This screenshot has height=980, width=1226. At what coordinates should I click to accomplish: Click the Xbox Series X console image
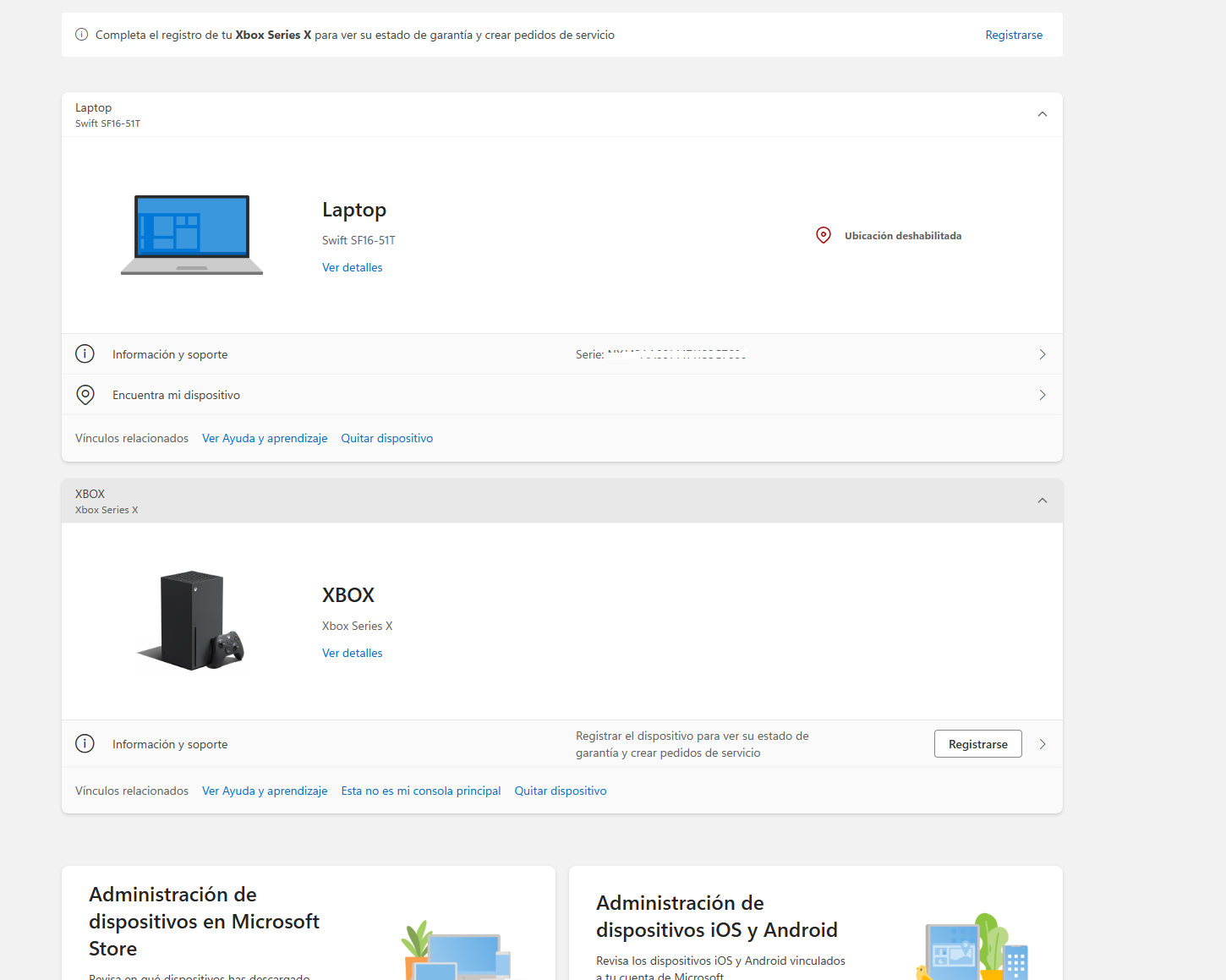point(191,621)
